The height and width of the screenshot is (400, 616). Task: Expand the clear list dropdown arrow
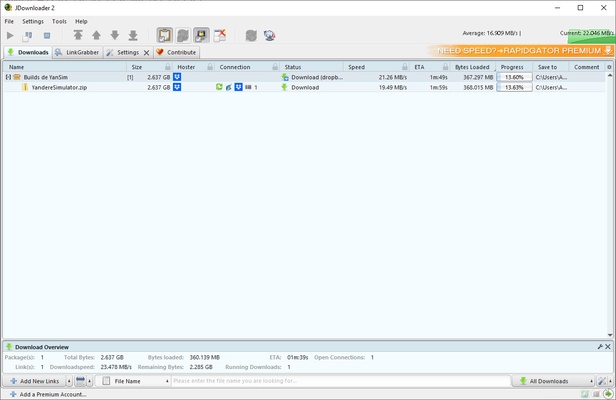click(x=90, y=381)
